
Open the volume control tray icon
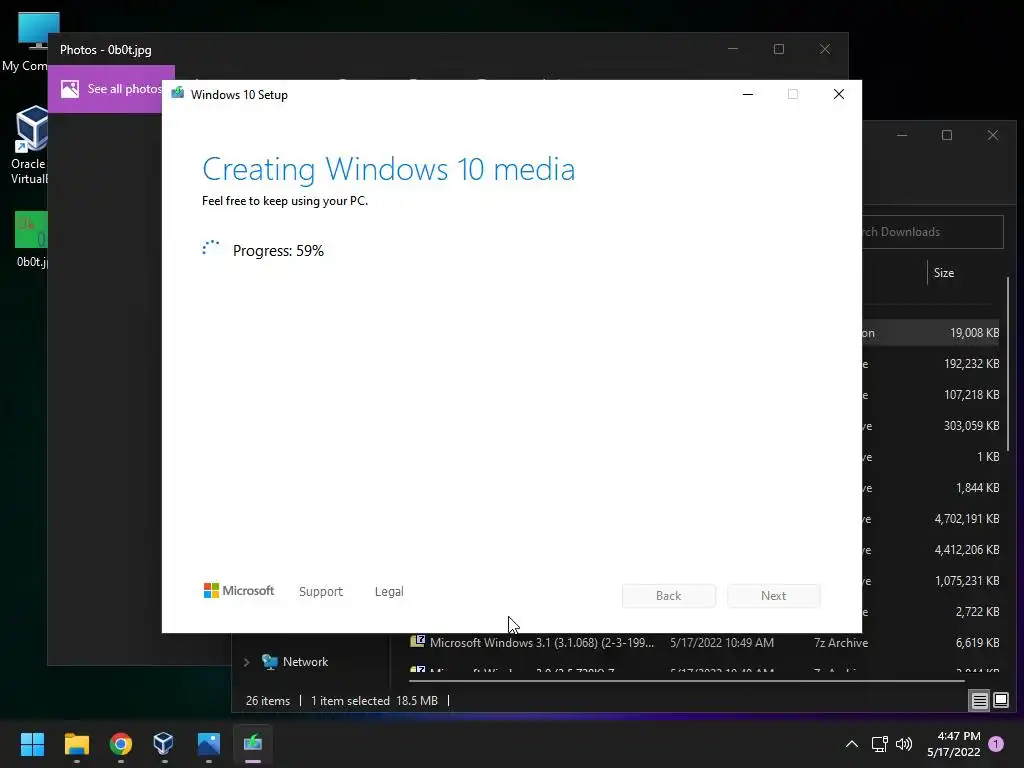(904, 744)
